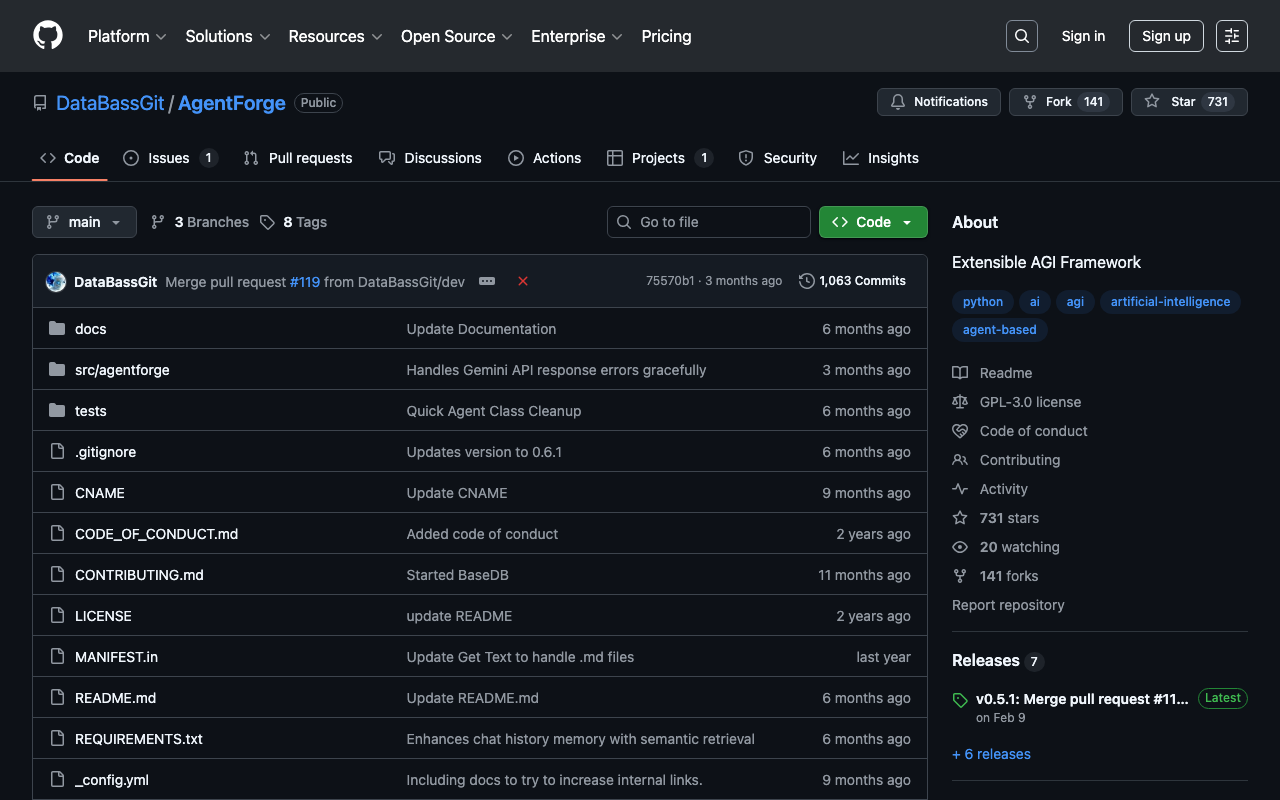This screenshot has width=1280, height=800.
Task: Open the 1,063 Commits history
Action: [852, 281]
